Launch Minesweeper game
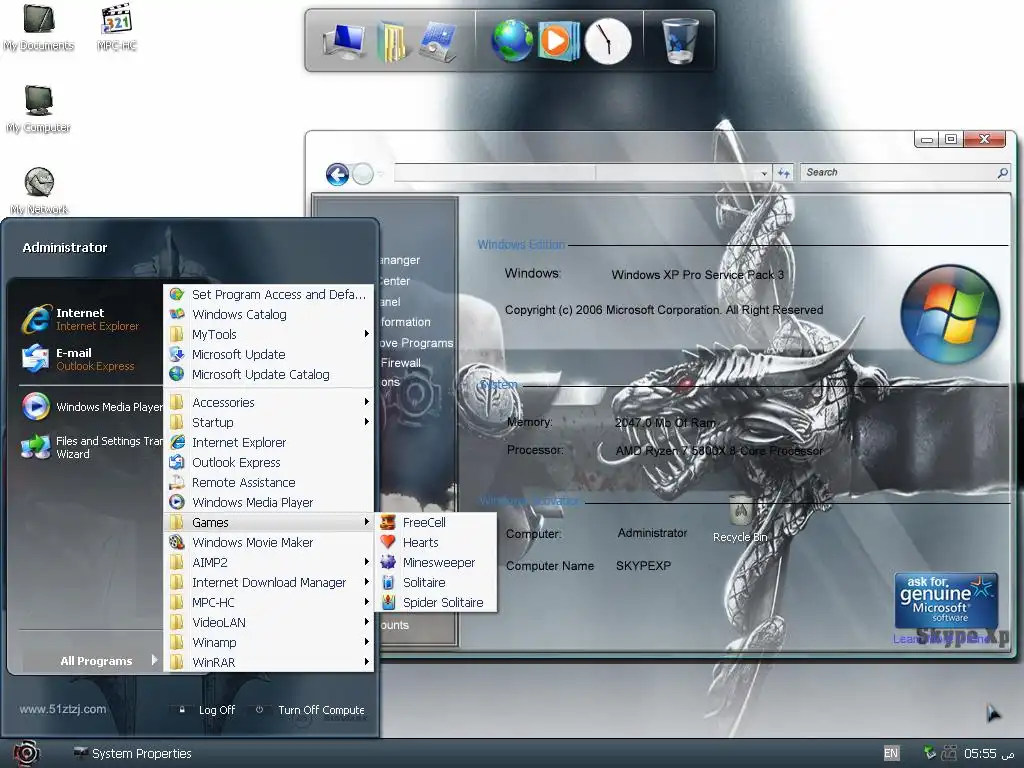1024x768 pixels. 436,562
